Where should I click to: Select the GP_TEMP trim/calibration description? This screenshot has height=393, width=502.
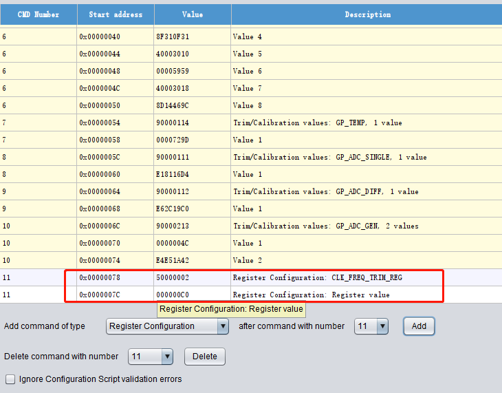[366, 123]
